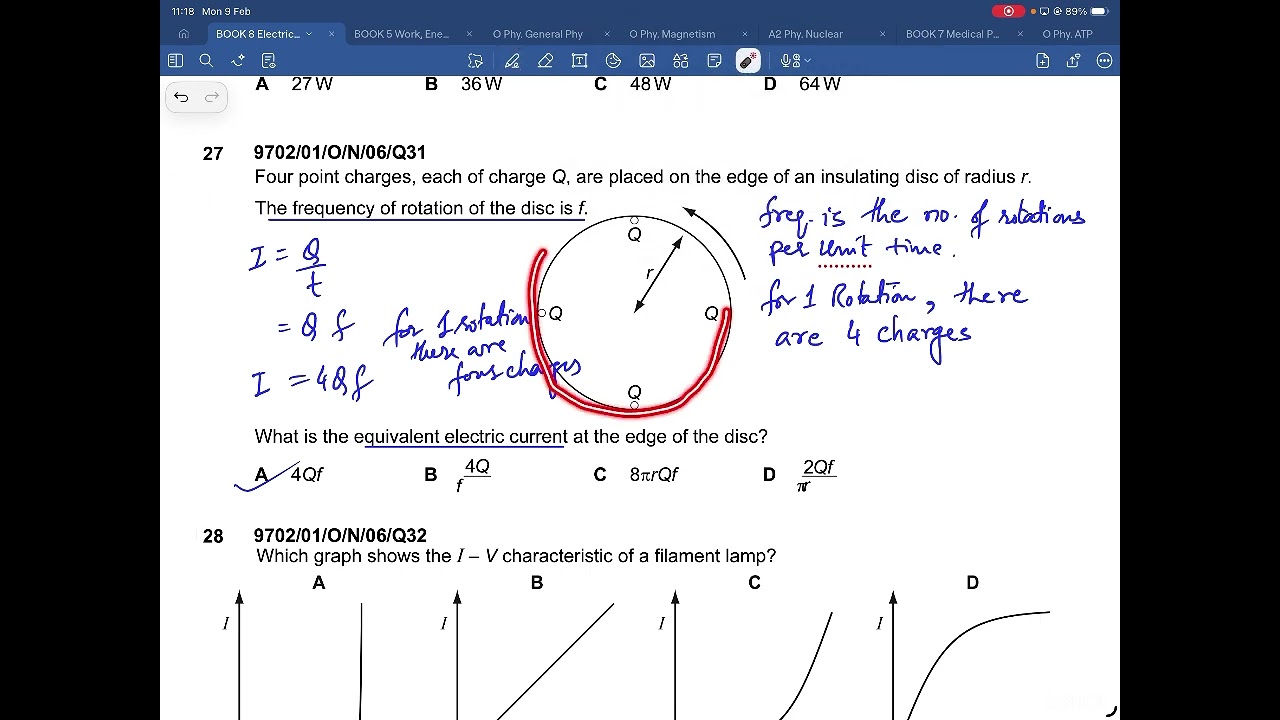
Task: Tap graph label C above upward-curving graph
Action: (754, 583)
